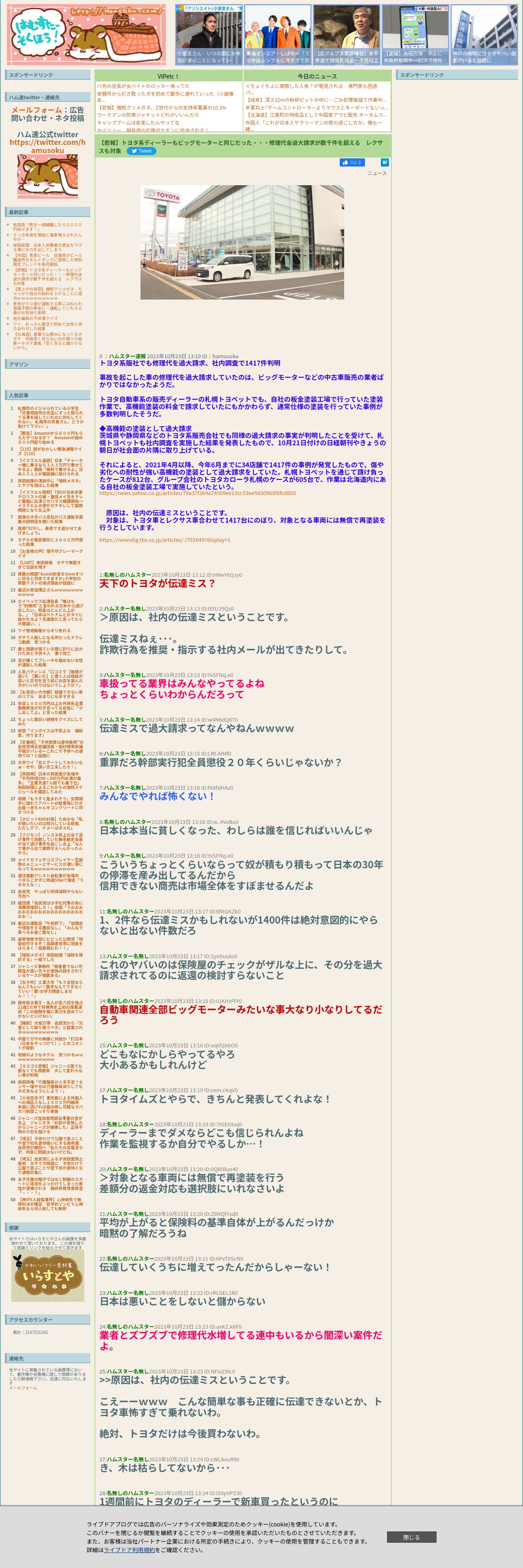The image size is (523, 1568).
Task: Open popular article 13 最近の宮迫博之さん
Action: point(51,592)
